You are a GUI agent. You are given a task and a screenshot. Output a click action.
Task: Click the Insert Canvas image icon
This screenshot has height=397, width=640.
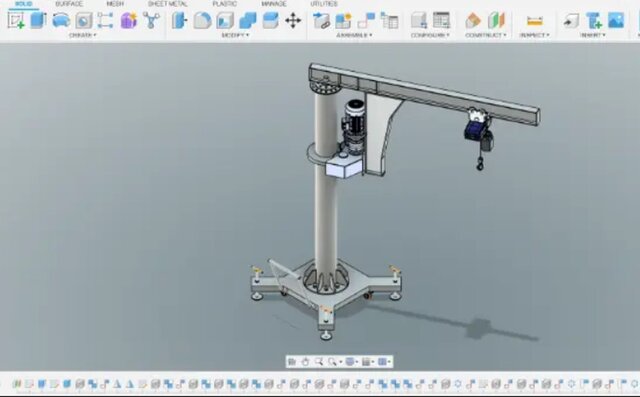[616, 20]
